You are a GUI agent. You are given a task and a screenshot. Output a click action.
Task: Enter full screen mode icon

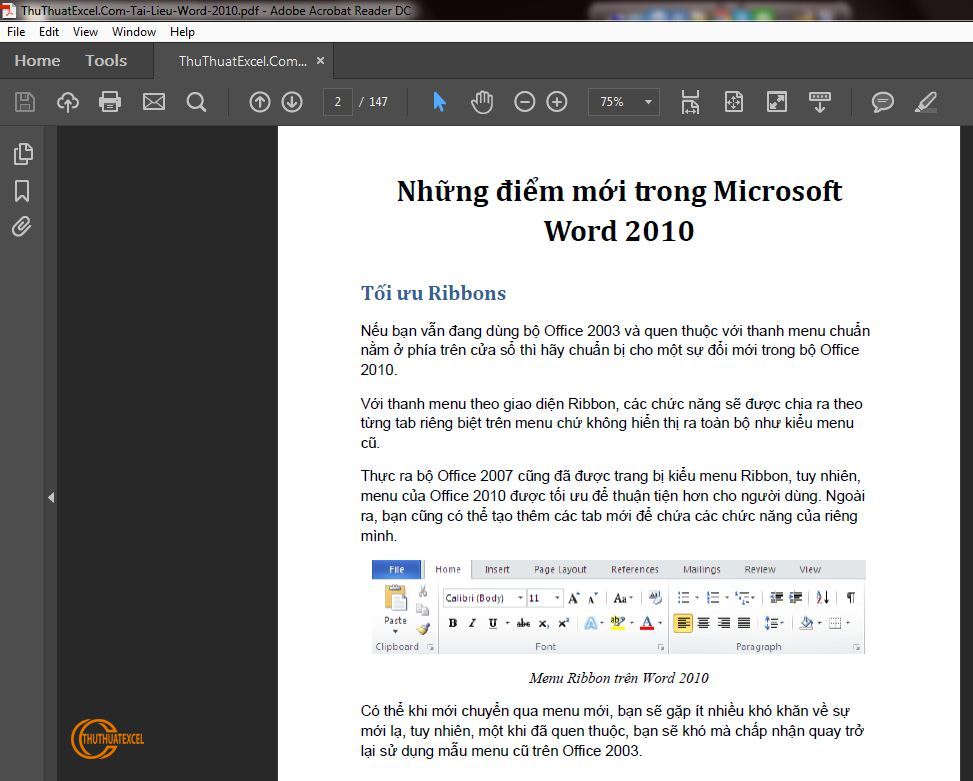tap(777, 102)
